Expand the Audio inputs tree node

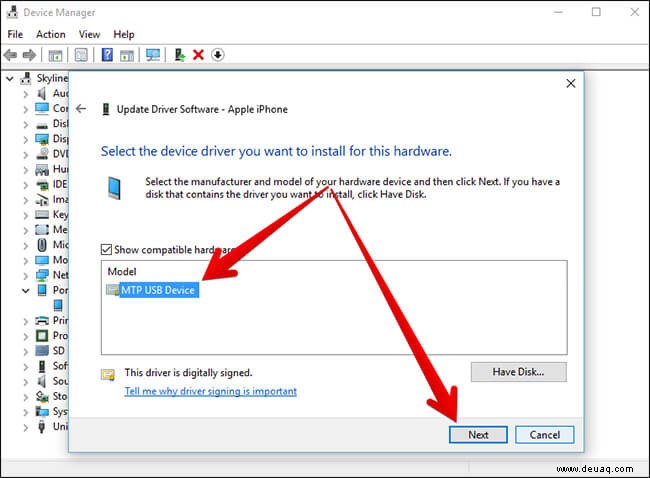[26, 94]
